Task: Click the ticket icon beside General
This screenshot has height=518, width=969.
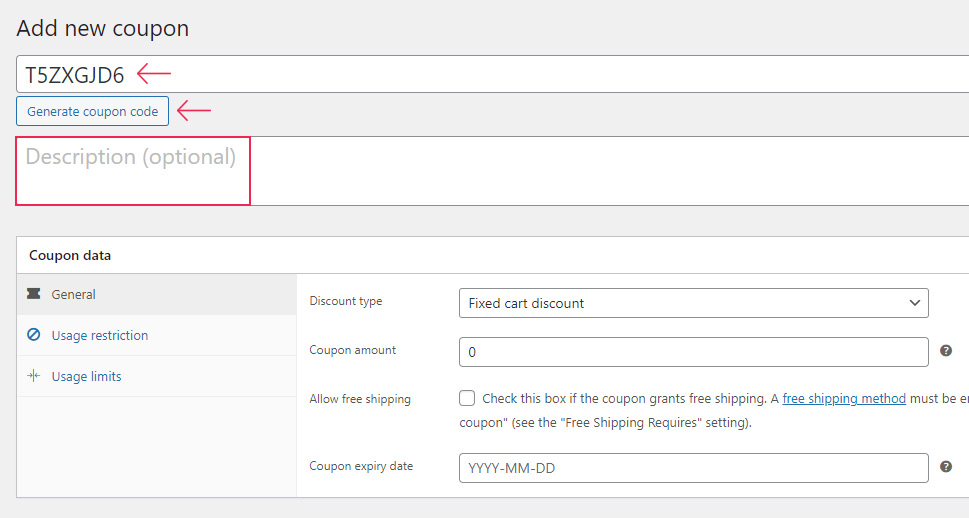Action: (34, 294)
